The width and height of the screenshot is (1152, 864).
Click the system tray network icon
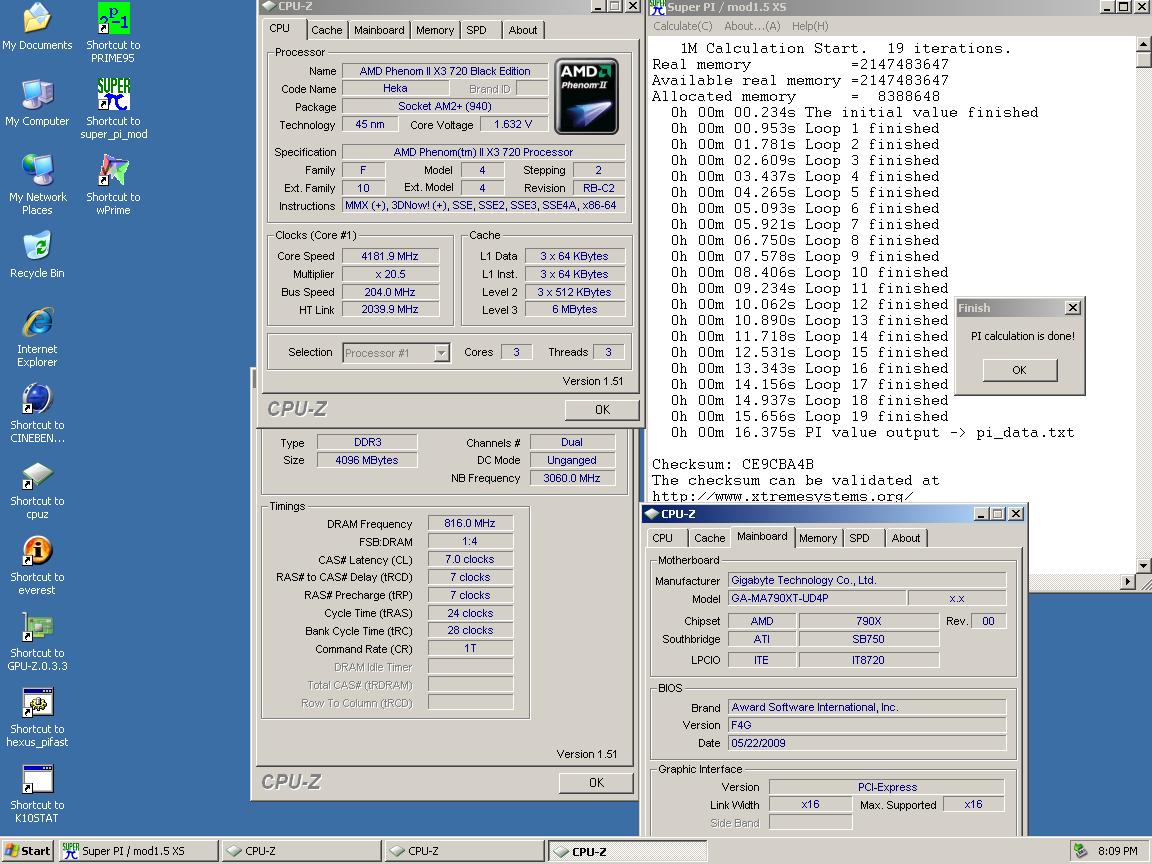(1081, 851)
